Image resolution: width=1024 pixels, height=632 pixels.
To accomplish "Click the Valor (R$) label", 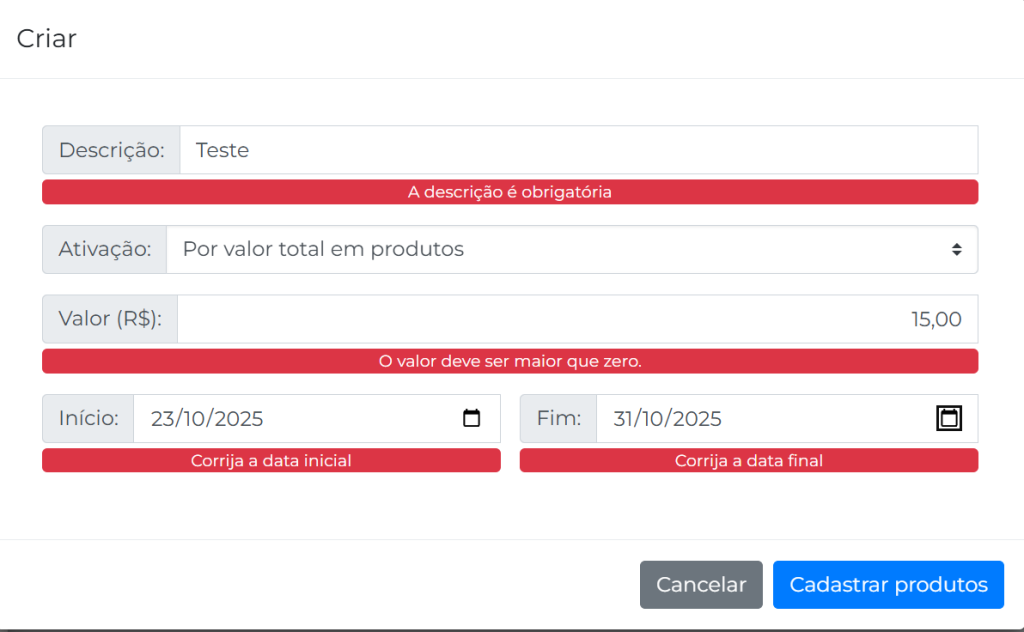I will click(110, 319).
